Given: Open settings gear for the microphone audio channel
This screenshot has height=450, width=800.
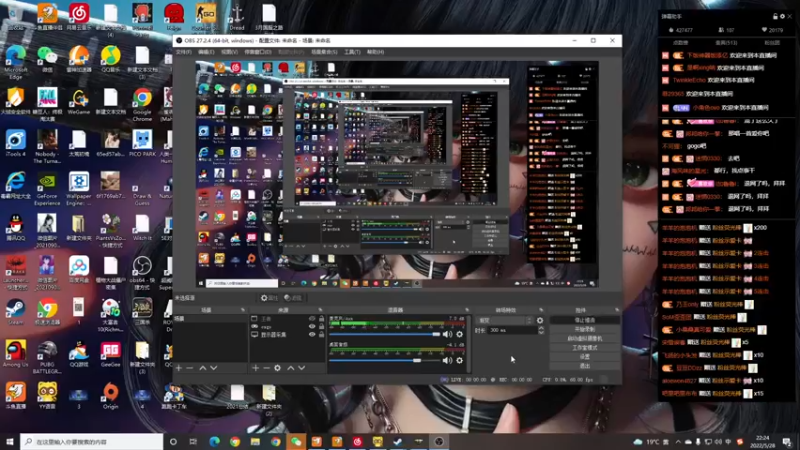Looking at the screenshot, I should click(460, 334).
